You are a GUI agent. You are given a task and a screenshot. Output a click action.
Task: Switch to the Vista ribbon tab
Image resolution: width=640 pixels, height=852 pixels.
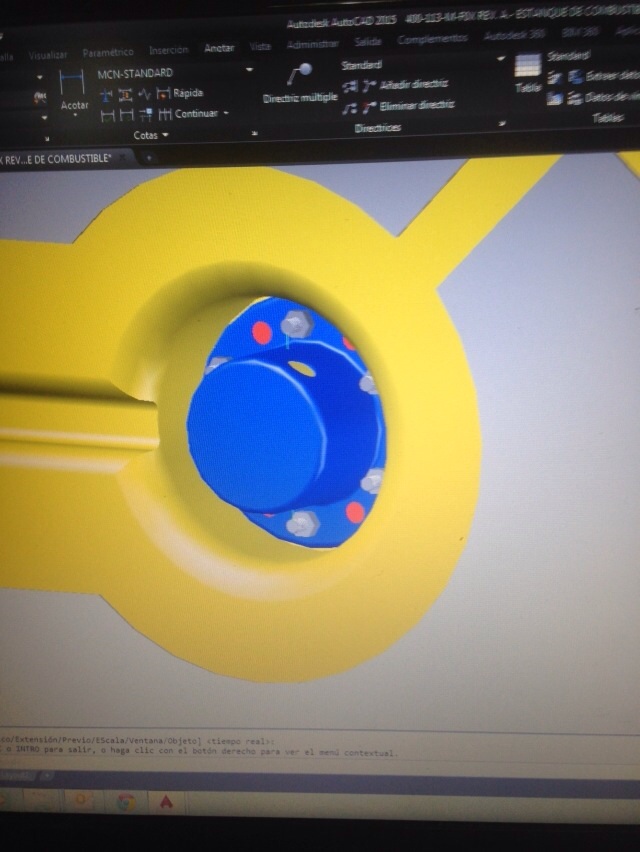coord(259,47)
